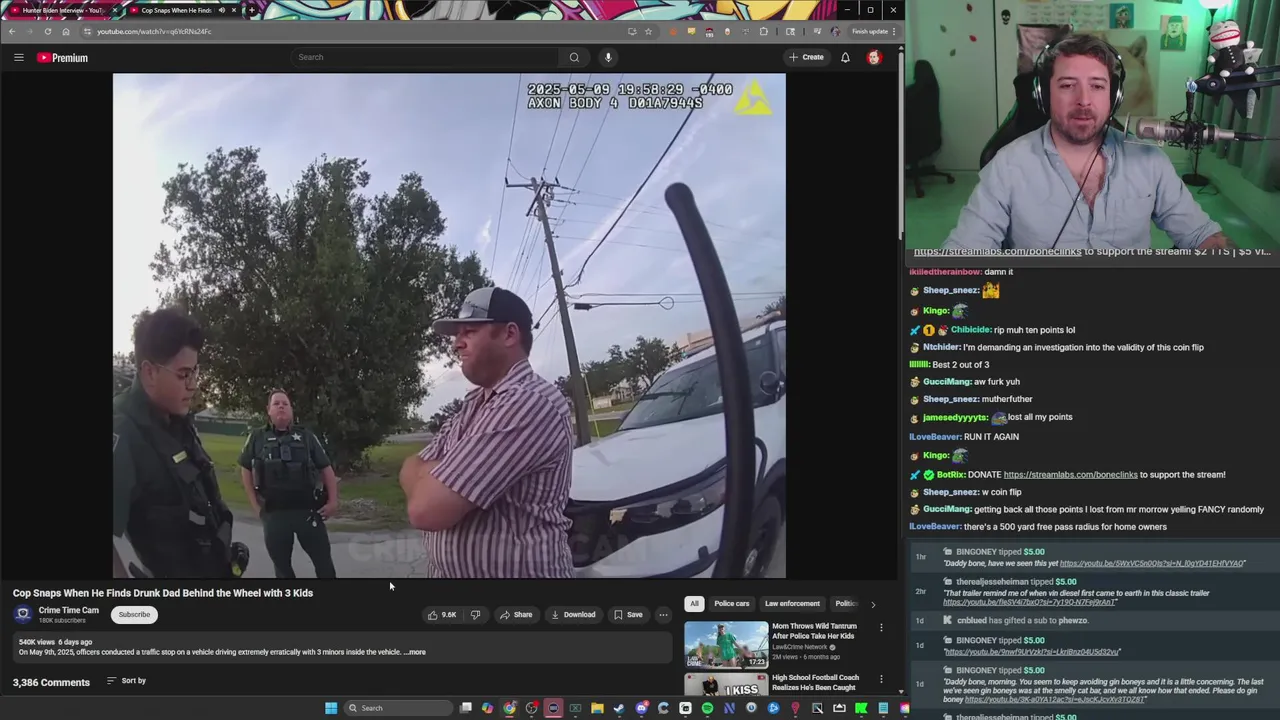Open options for High School Football Coach video
1280x720 pixels.
881,678
